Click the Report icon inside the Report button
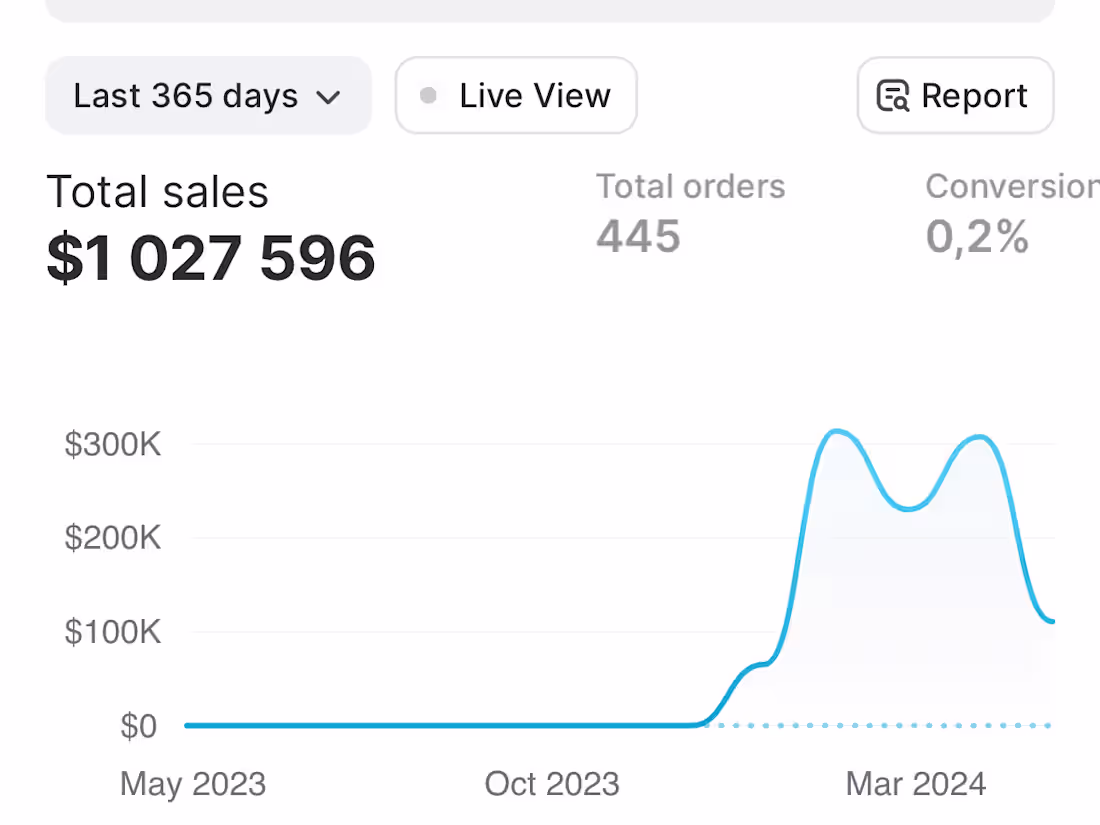 [x=895, y=95]
